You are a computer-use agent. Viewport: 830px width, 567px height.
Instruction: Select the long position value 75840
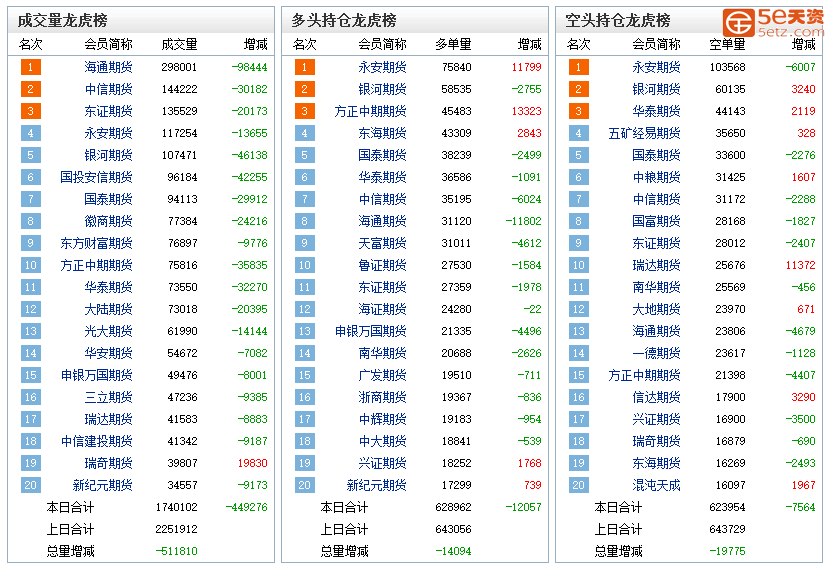(x=456, y=67)
